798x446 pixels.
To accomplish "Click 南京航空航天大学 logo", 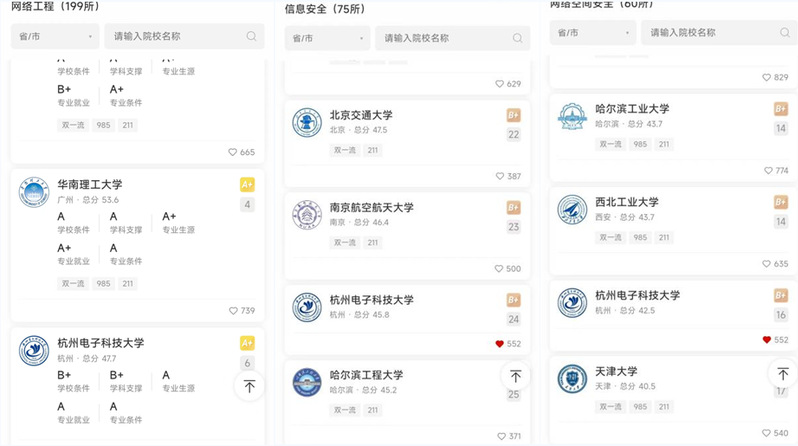I will click(307, 215).
